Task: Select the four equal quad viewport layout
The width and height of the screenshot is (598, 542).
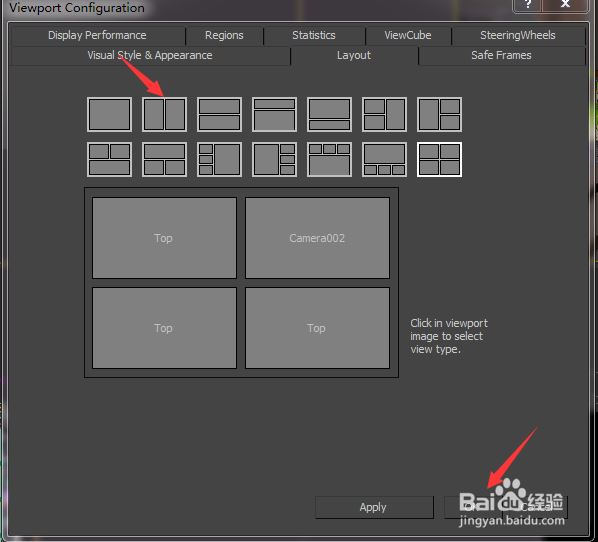Action: 439,159
